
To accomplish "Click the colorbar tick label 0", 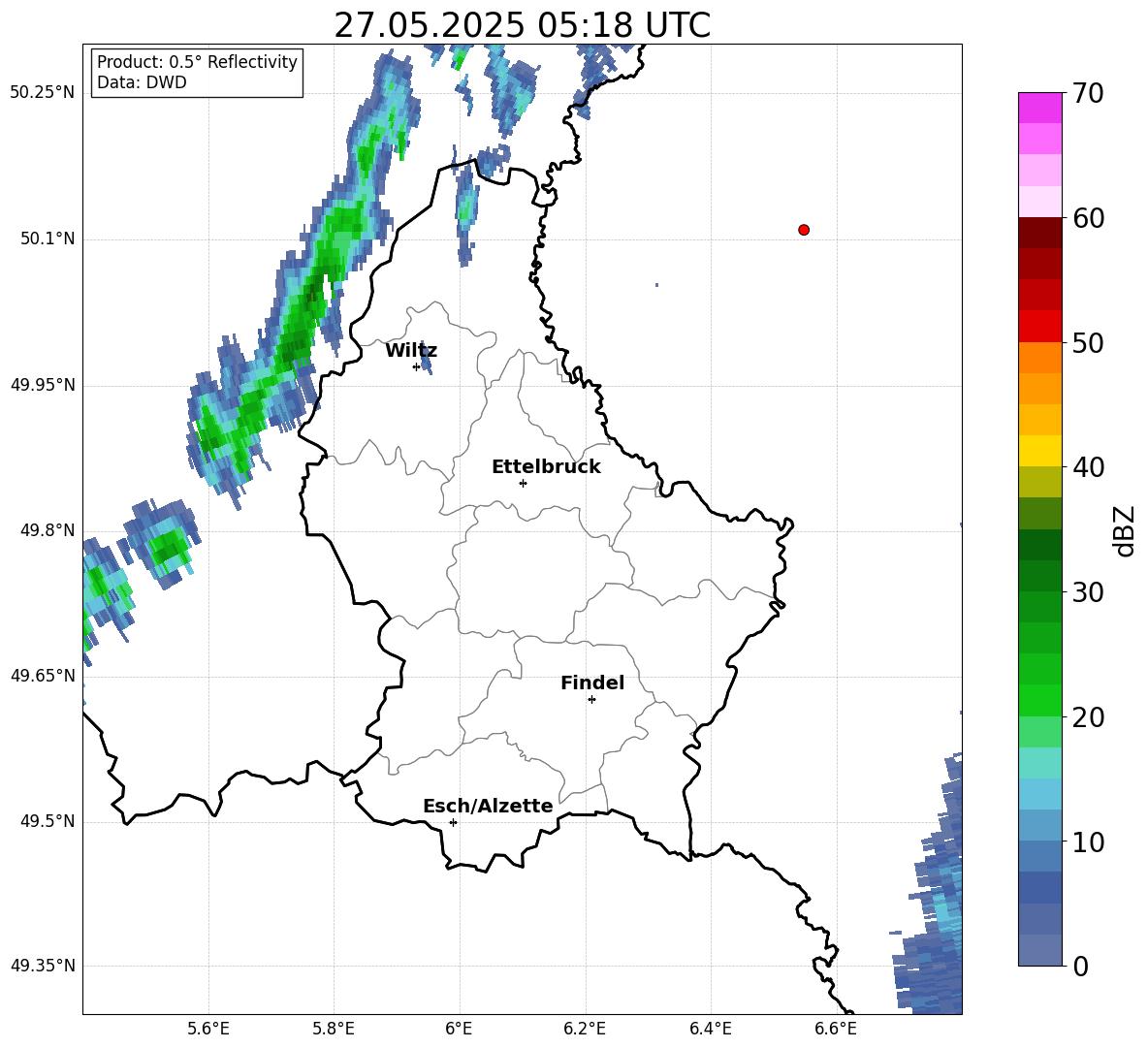I will click(1081, 966).
